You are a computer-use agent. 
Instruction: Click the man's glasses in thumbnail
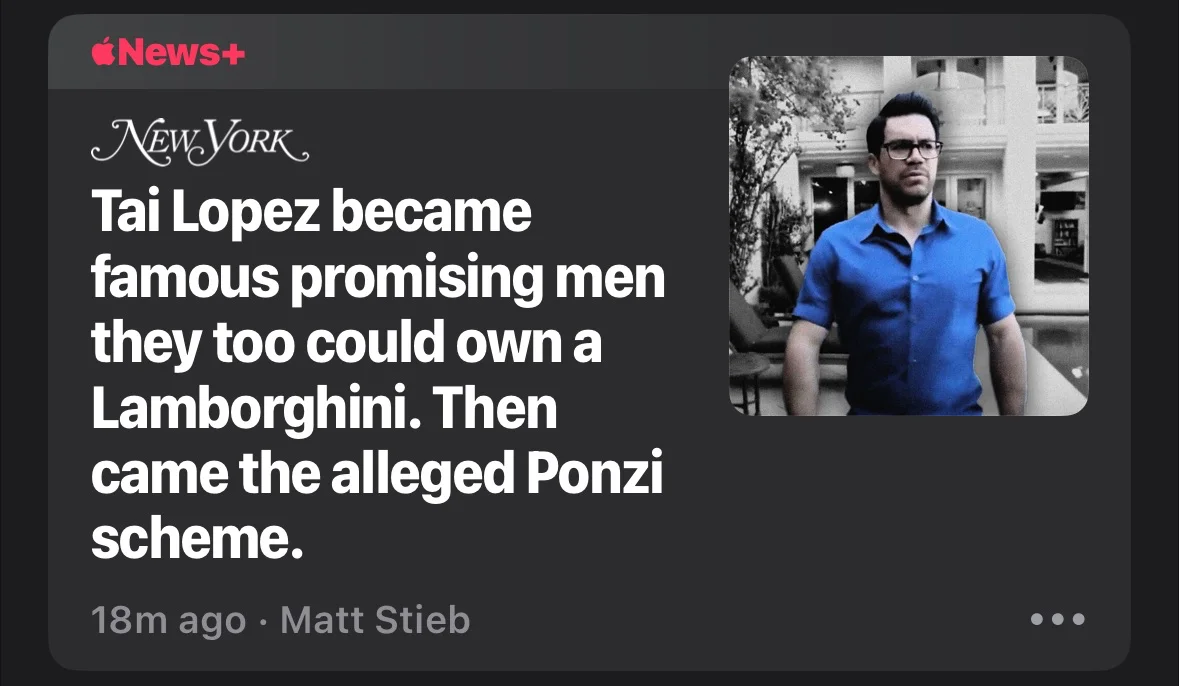(911, 150)
